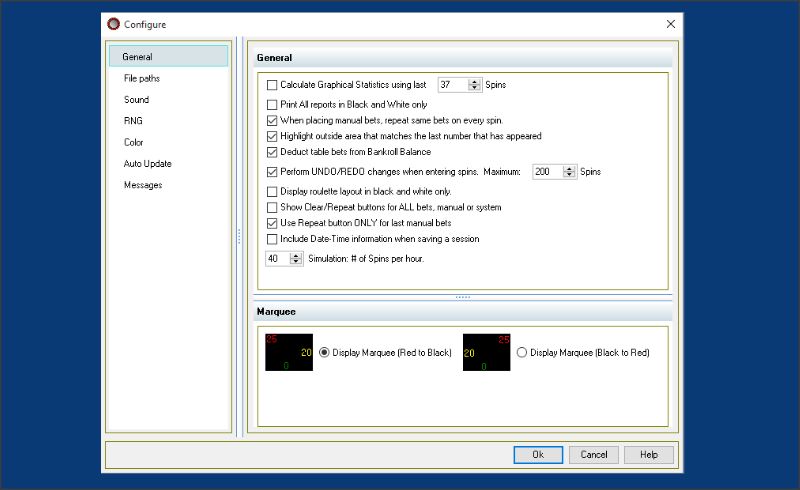The height and width of the screenshot is (490, 800).
Task: Click the statistics spins count stepper arrows
Action: coord(474,85)
